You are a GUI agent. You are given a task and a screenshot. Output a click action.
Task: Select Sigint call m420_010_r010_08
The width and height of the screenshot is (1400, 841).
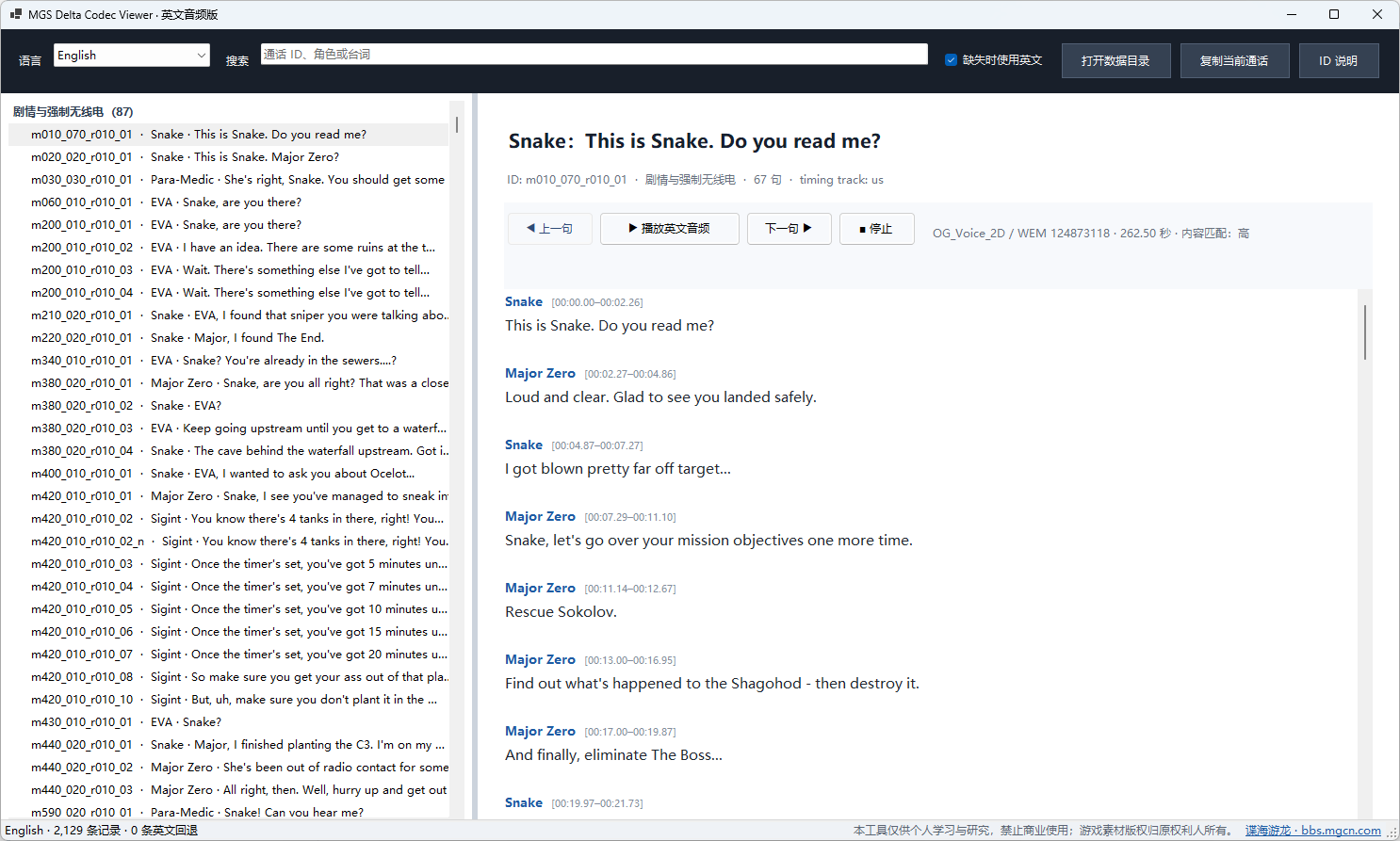[229, 677]
